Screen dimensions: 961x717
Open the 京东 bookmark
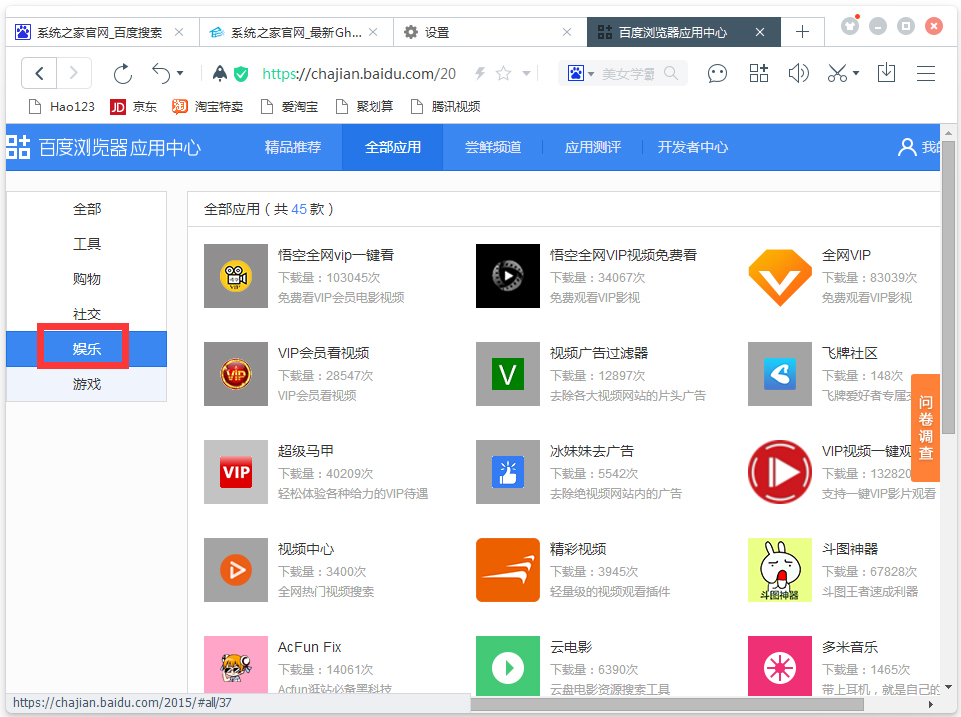click(134, 107)
